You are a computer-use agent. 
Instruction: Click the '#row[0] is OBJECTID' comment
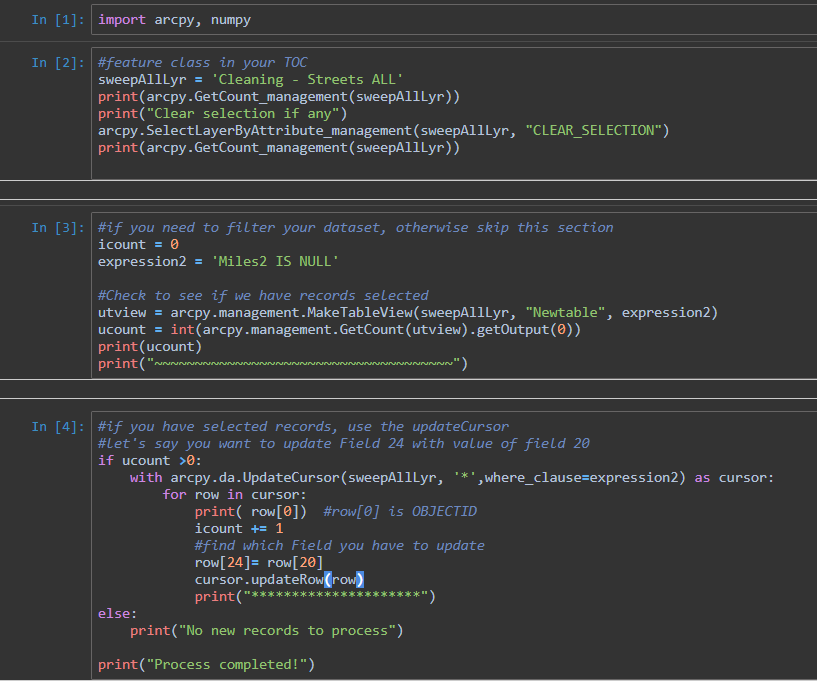[x=400, y=512]
